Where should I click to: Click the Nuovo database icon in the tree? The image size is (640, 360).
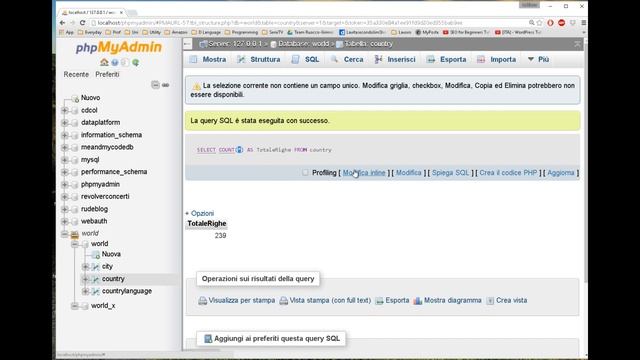pos(75,98)
